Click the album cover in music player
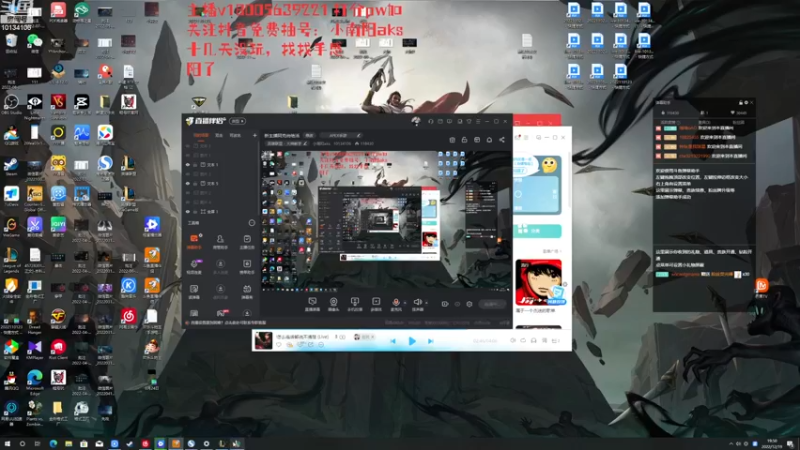800x450 pixels. (263, 340)
